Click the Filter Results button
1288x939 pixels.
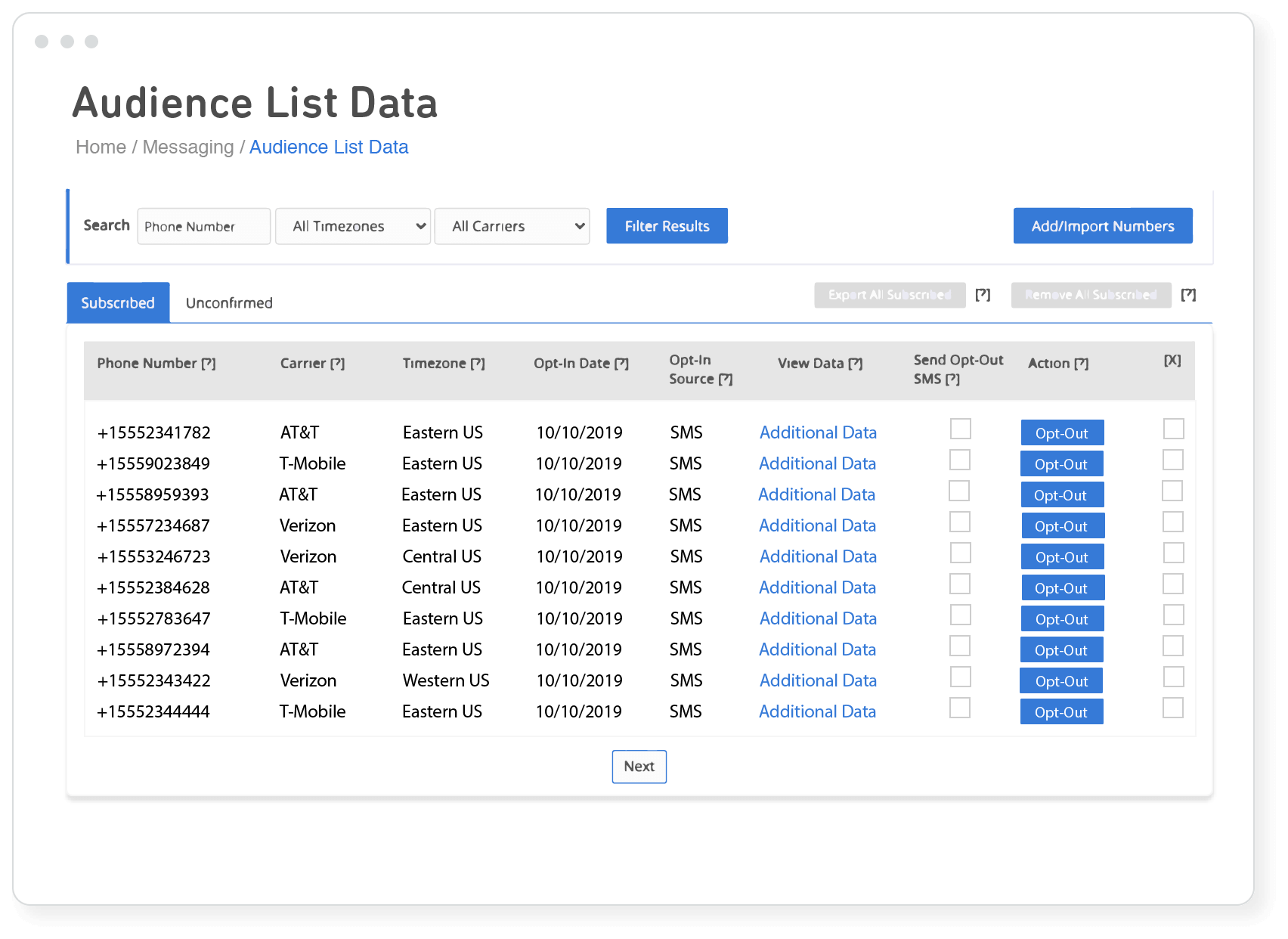[667, 226]
